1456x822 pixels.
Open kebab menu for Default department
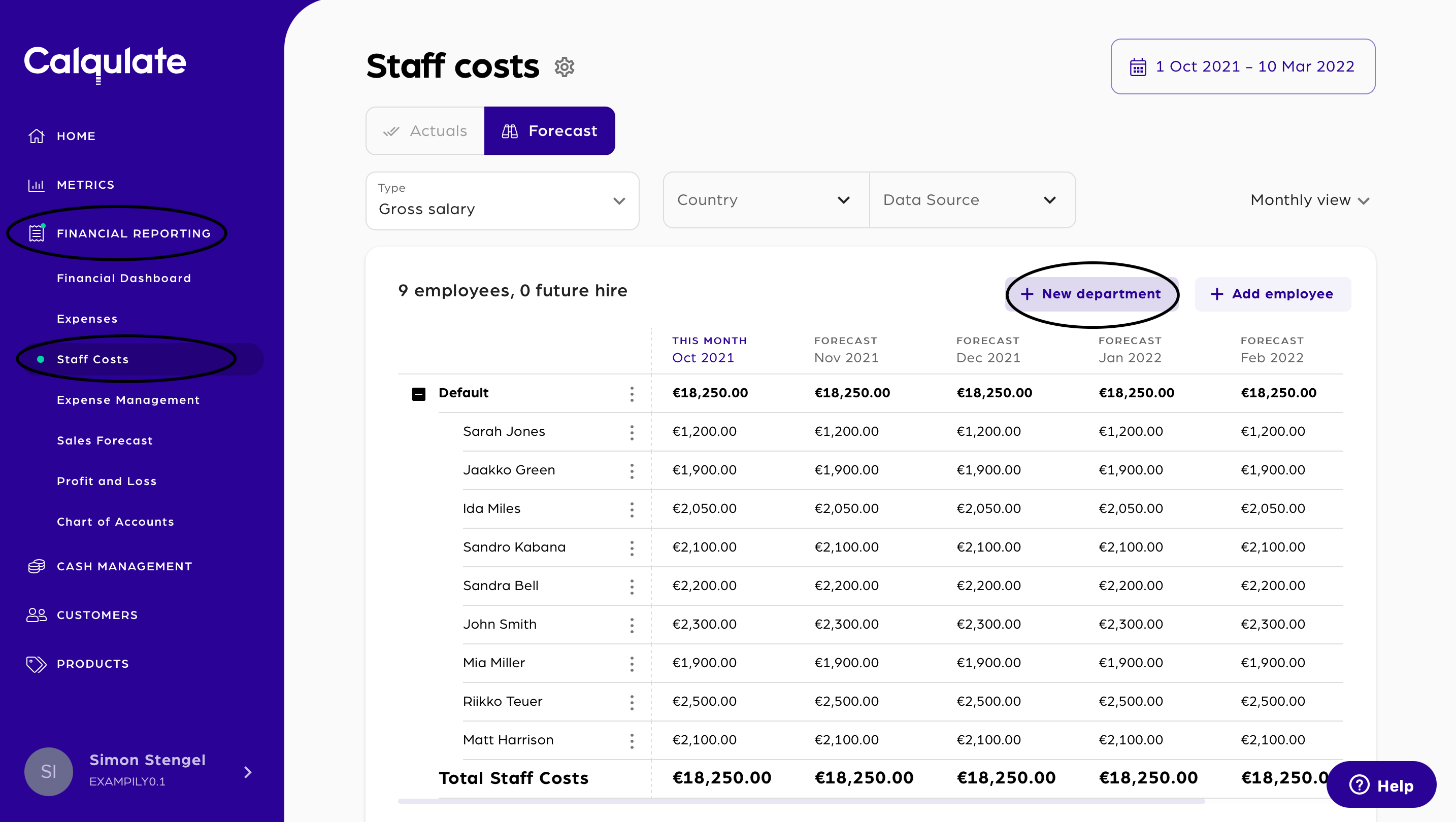[632, 394]
